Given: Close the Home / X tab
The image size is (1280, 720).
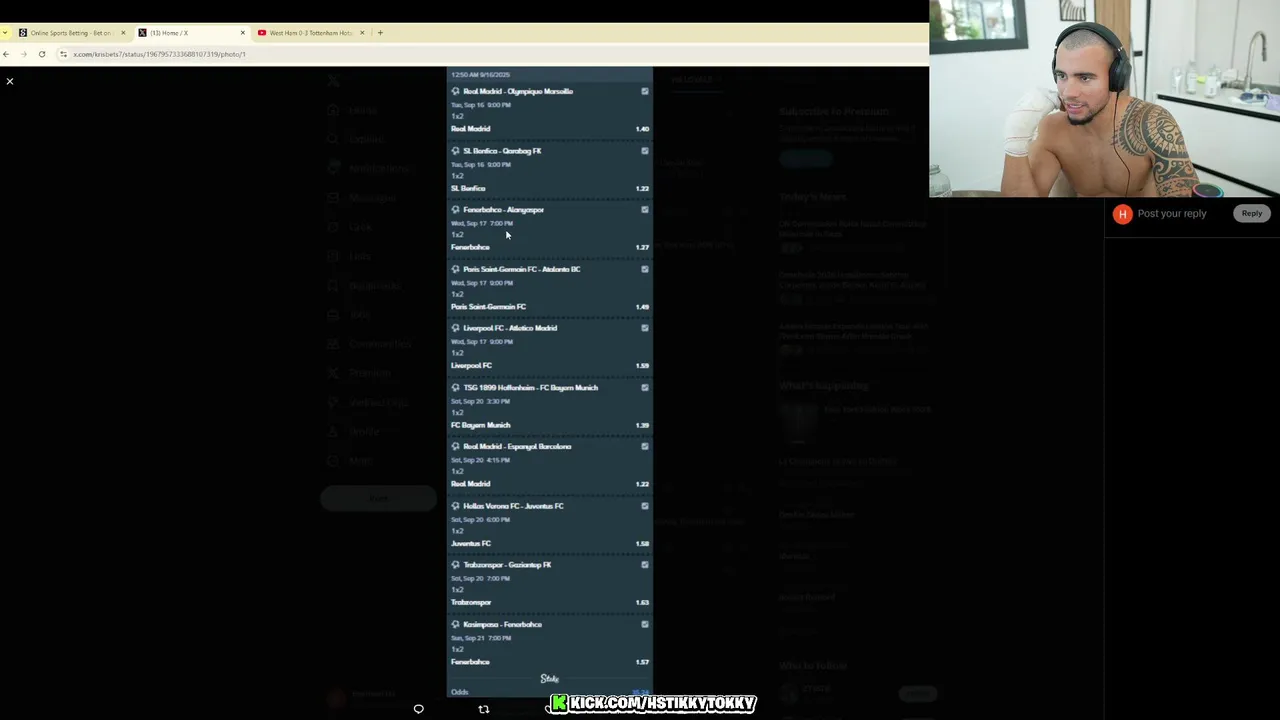Looking at the screenshot, I should tap(242, 33).
